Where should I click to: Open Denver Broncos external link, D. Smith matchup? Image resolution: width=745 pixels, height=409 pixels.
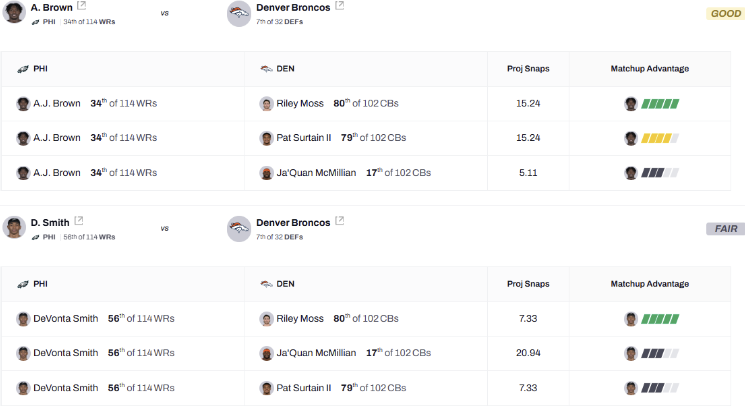pos(340,221)
